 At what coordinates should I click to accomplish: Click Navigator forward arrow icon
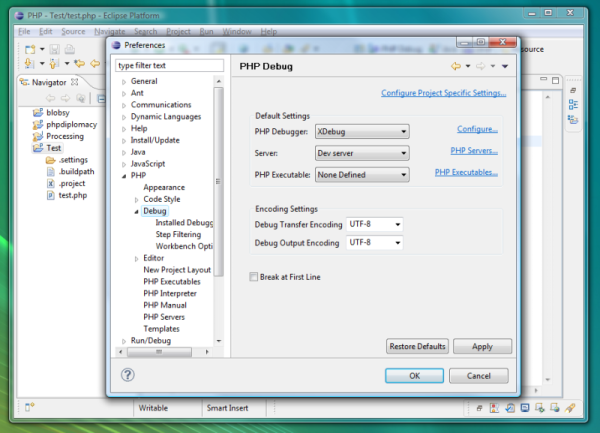pos(66,98)
